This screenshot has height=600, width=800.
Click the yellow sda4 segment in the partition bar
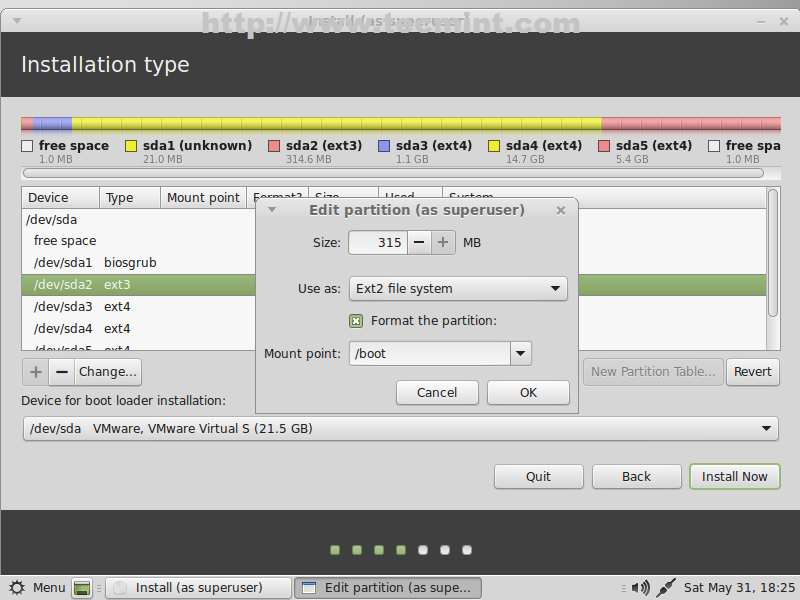click(337, 123)
